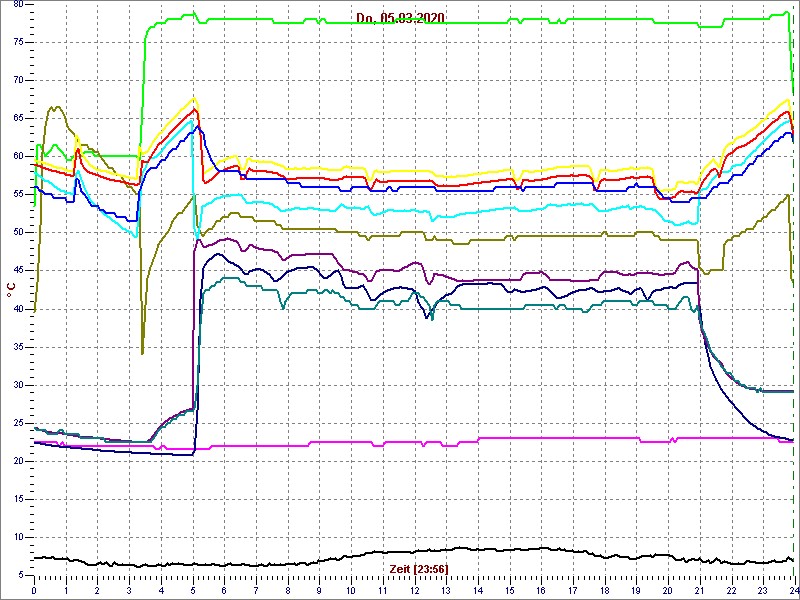The image size is (800, 600).
Task: Select the 65 temperature axis value
Action: coord(18,118)
